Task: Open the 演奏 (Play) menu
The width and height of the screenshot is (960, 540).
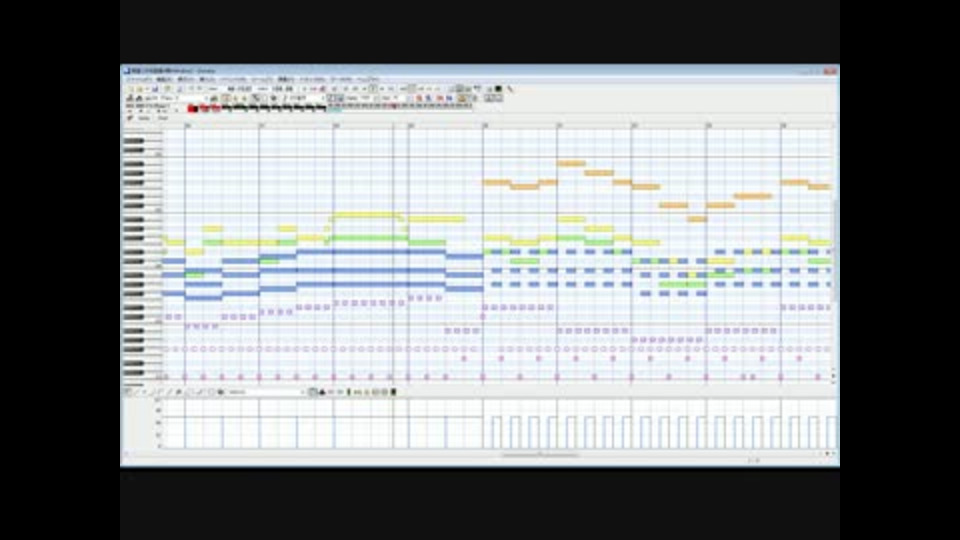Action: click(x=285, y=79)
